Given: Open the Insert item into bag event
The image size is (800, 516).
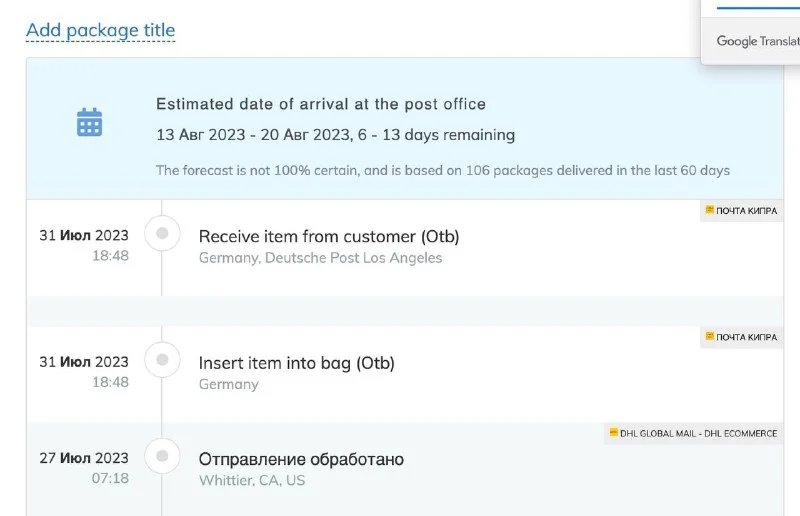Looking at the screenshot, I should [296, 363].
